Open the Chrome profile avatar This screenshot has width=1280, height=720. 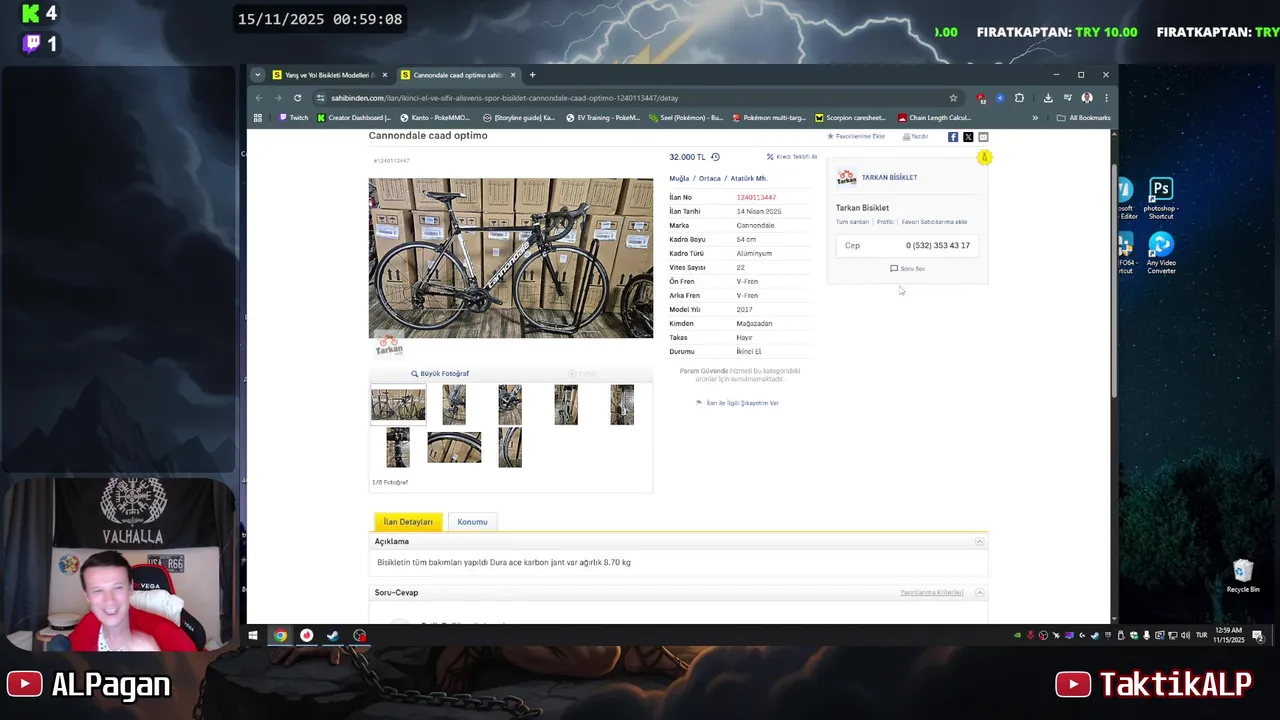(1087, 98)
